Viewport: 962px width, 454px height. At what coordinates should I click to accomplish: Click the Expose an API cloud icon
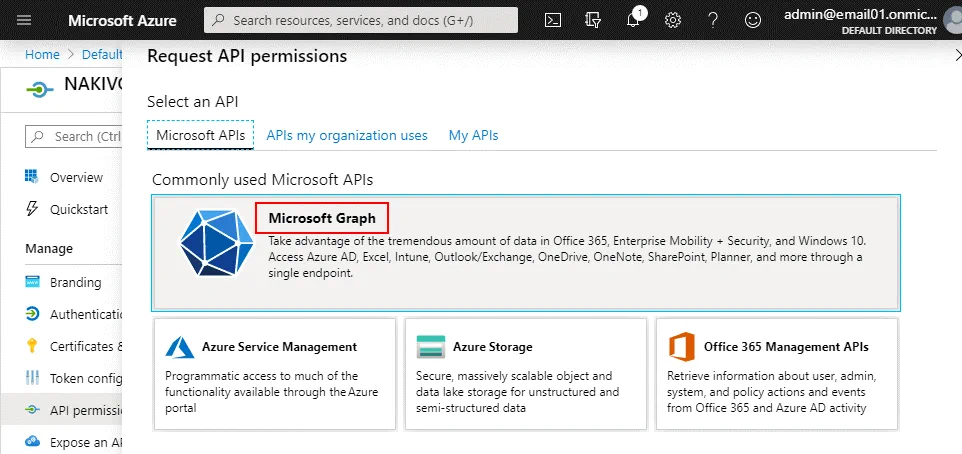point(32,442)
